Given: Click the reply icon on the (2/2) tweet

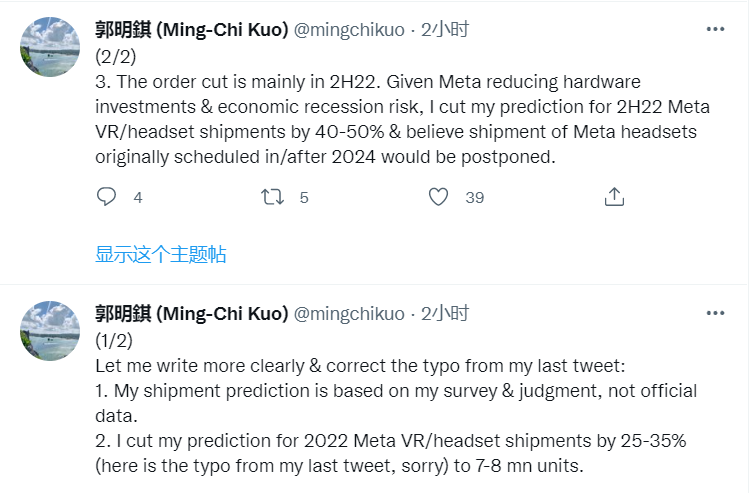Looking at the screenshot, I should coord(107,197).
